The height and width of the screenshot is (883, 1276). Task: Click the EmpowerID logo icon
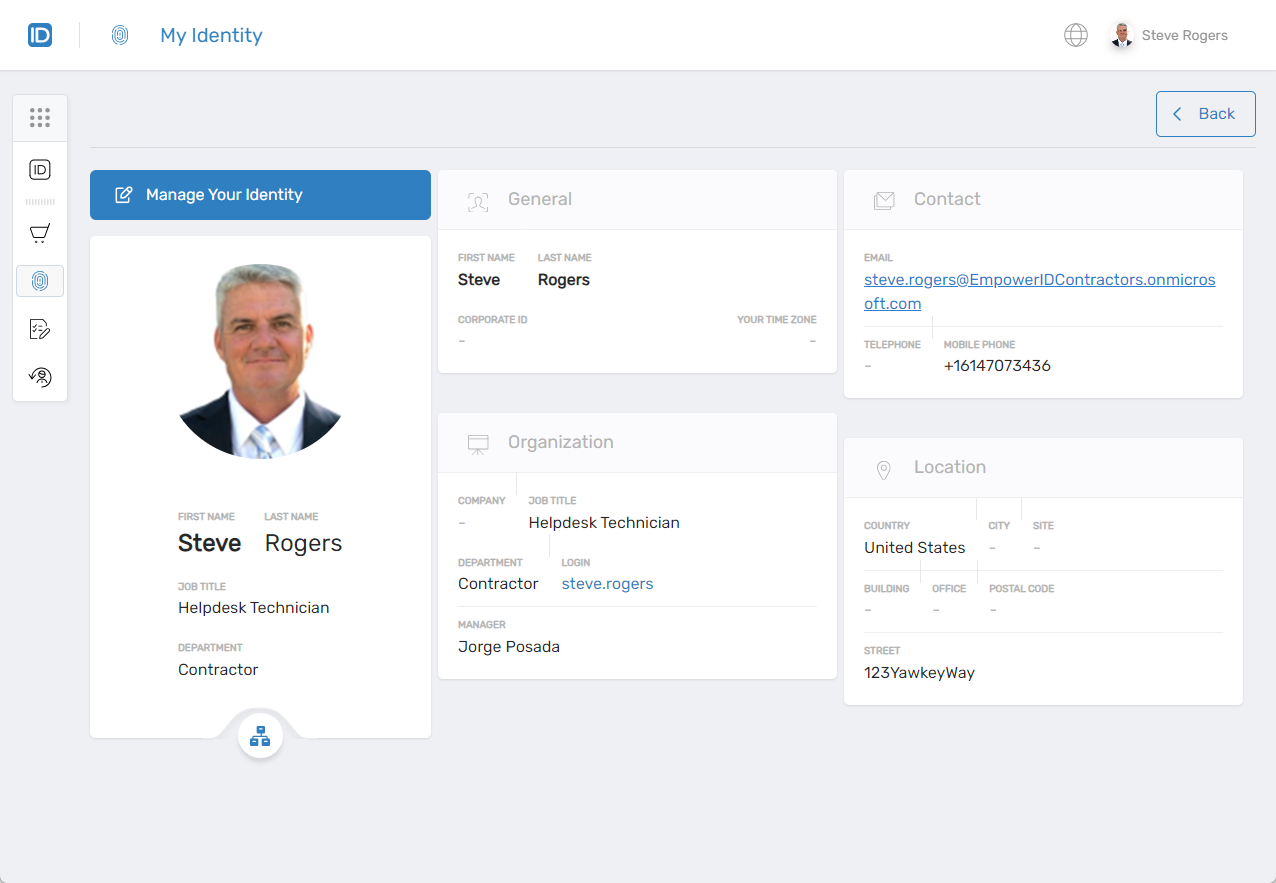coord(40,36)
